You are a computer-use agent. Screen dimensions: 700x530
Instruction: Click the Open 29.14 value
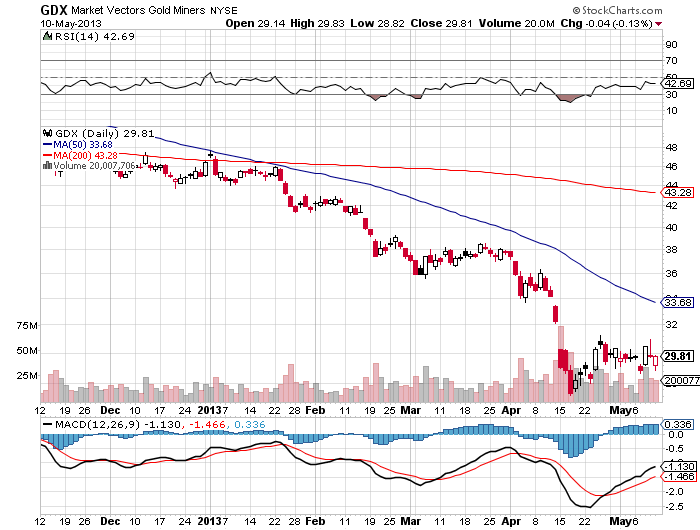[255, 23]
